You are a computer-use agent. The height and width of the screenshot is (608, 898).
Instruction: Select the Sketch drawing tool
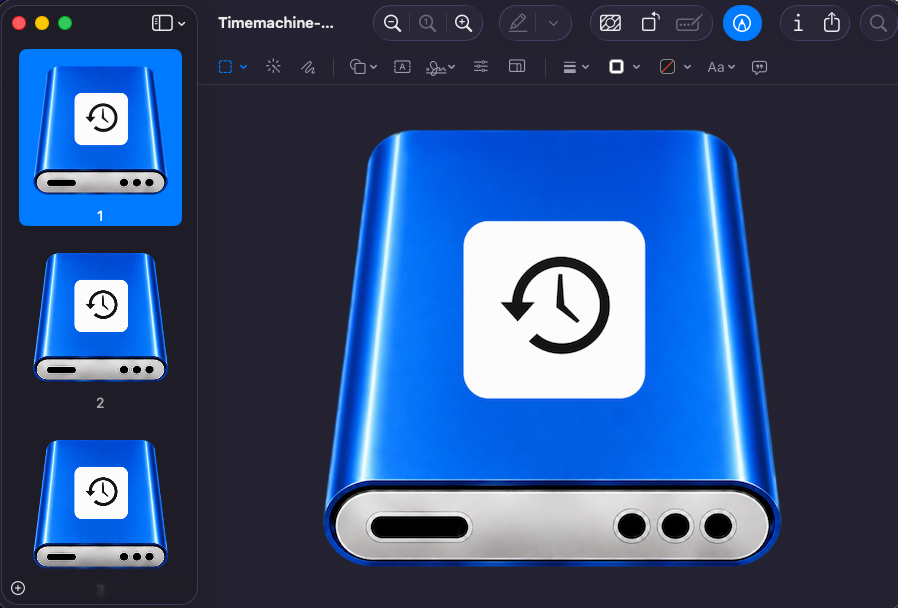click(308, 68)
